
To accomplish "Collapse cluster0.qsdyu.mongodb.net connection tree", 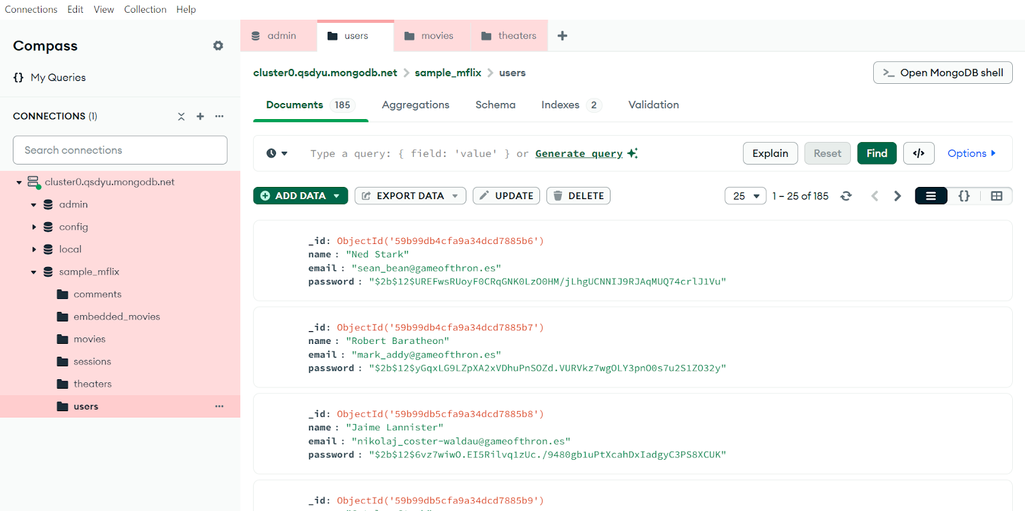I will click(19, 182).
